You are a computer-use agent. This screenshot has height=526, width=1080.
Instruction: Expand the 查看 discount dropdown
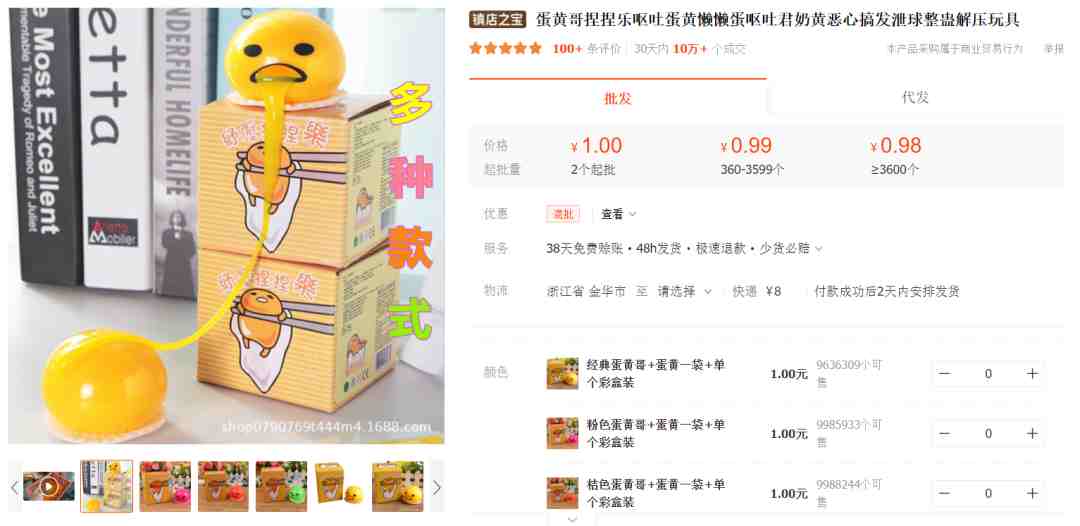coord(619,214)
